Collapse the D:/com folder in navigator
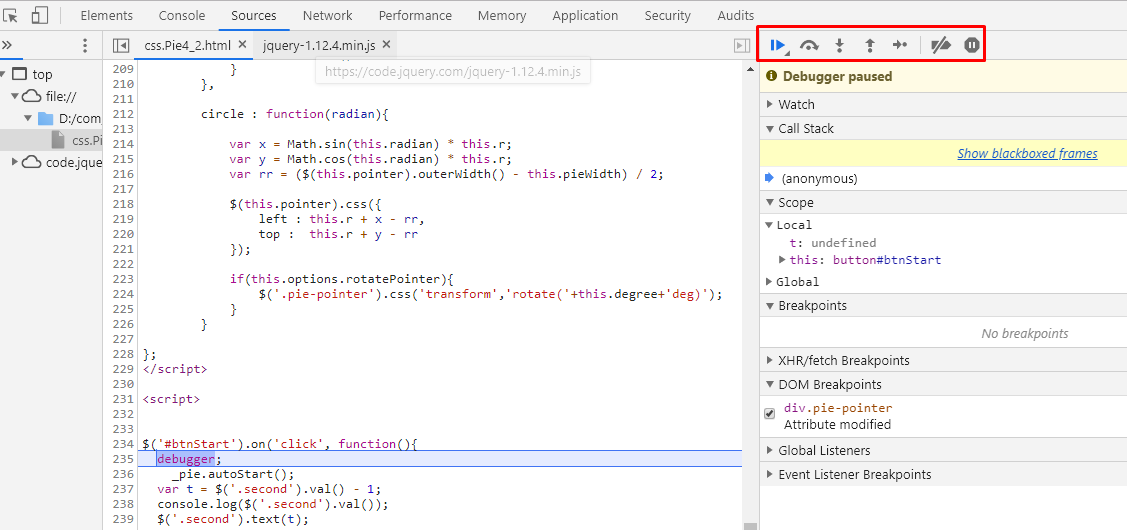The height and width of the screenshot is (530, 1127). tap(28, 118)
